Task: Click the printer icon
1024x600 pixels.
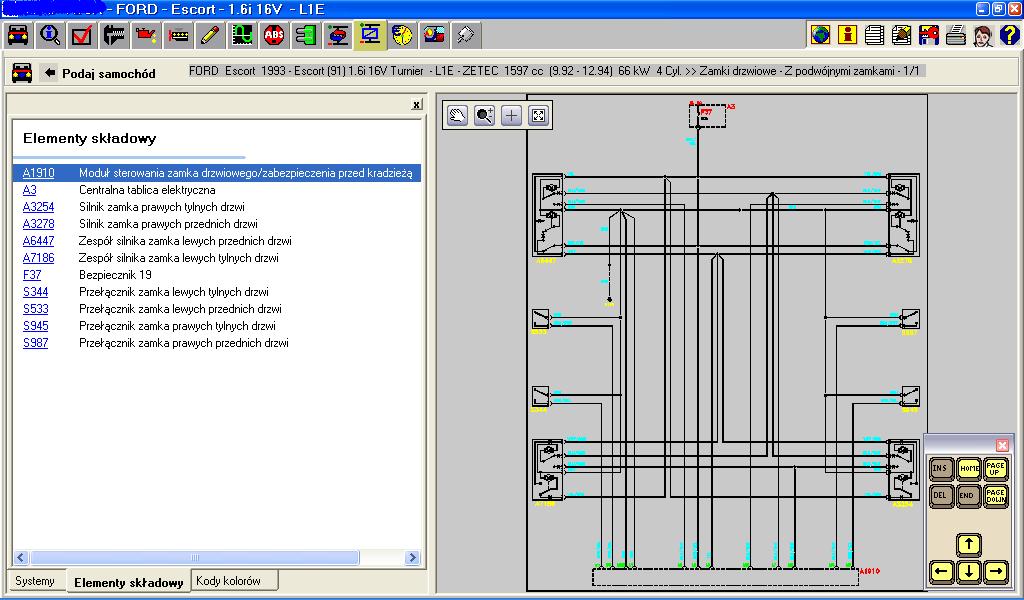Action: pos(955,35)
